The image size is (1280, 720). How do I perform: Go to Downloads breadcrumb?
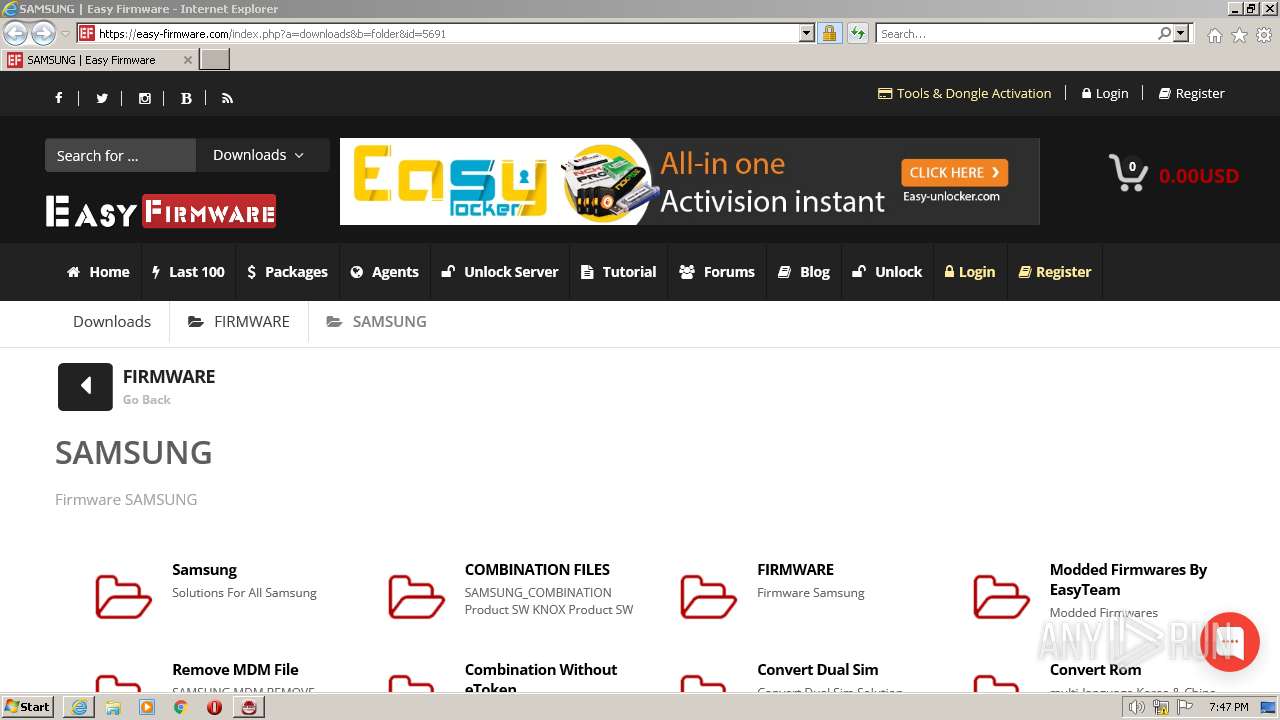pyautogui.click(x=112, y=322)
